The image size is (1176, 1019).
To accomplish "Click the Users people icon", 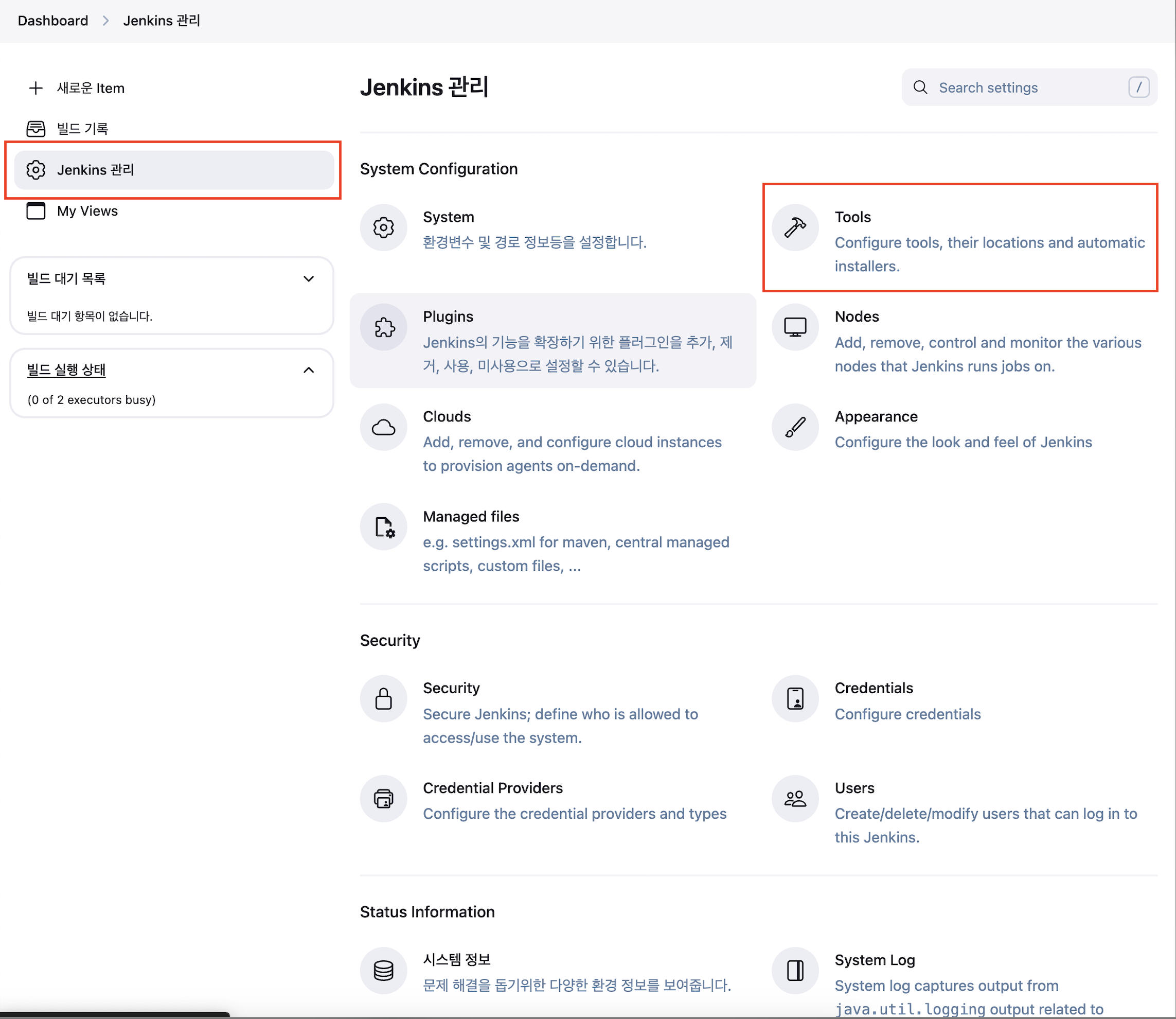I will [795, 798].
